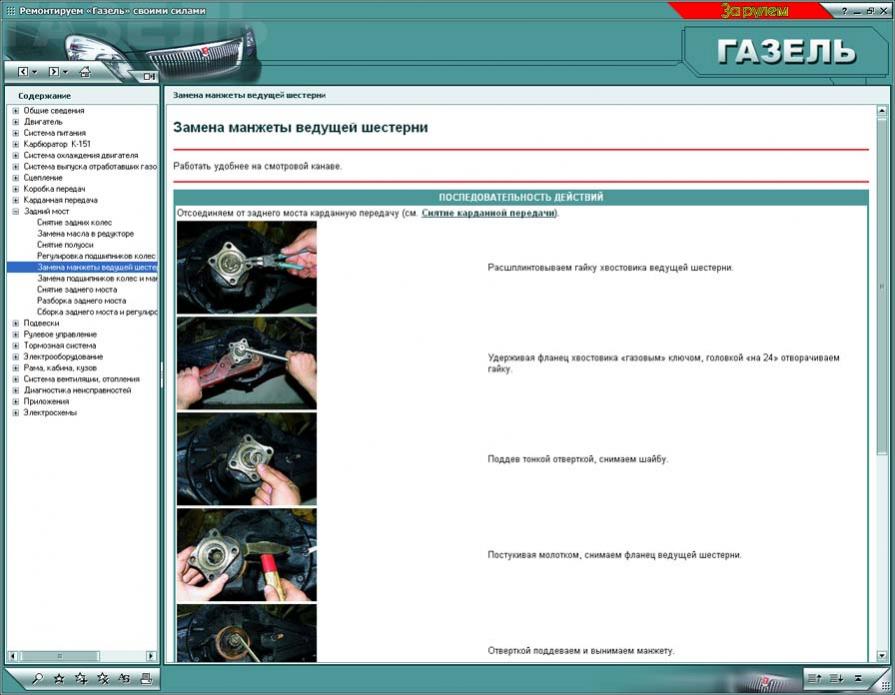Select Электросхемы in the contents tree

pos(50,413)
